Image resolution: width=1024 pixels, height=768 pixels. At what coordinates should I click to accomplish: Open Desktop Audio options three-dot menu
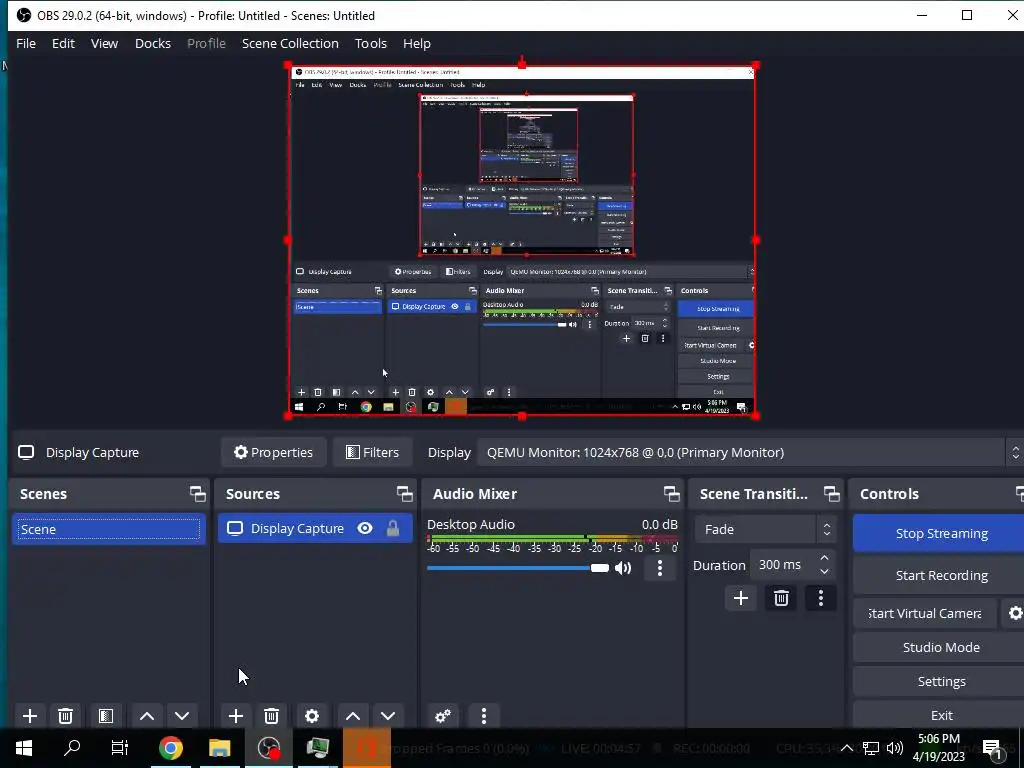(660, 568)
